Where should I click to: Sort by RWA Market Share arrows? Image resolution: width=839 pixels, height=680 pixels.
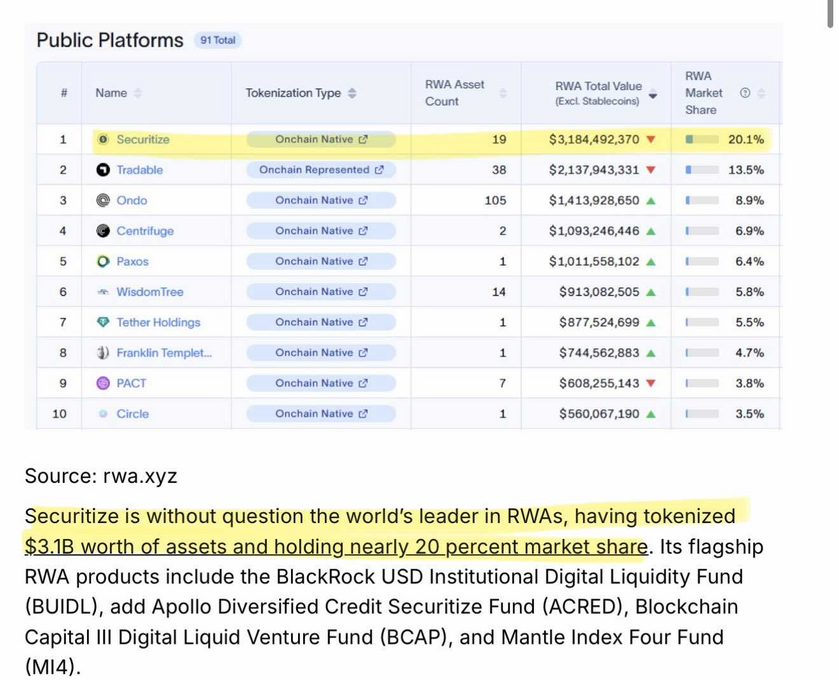761,93
